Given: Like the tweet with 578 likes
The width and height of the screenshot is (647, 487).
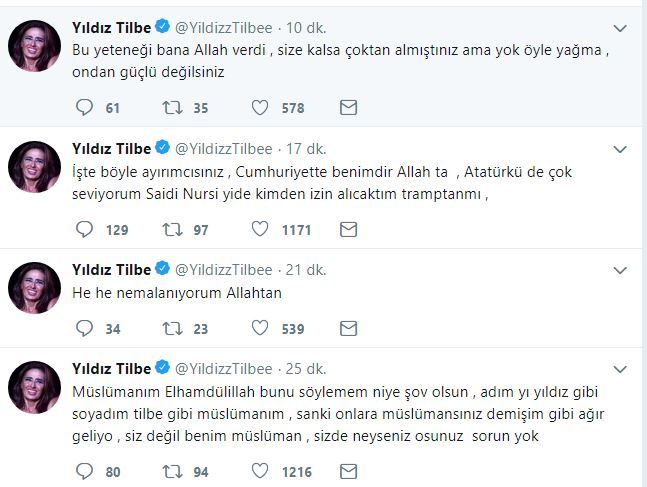Looking at the screenshot, I should (259, 107).
